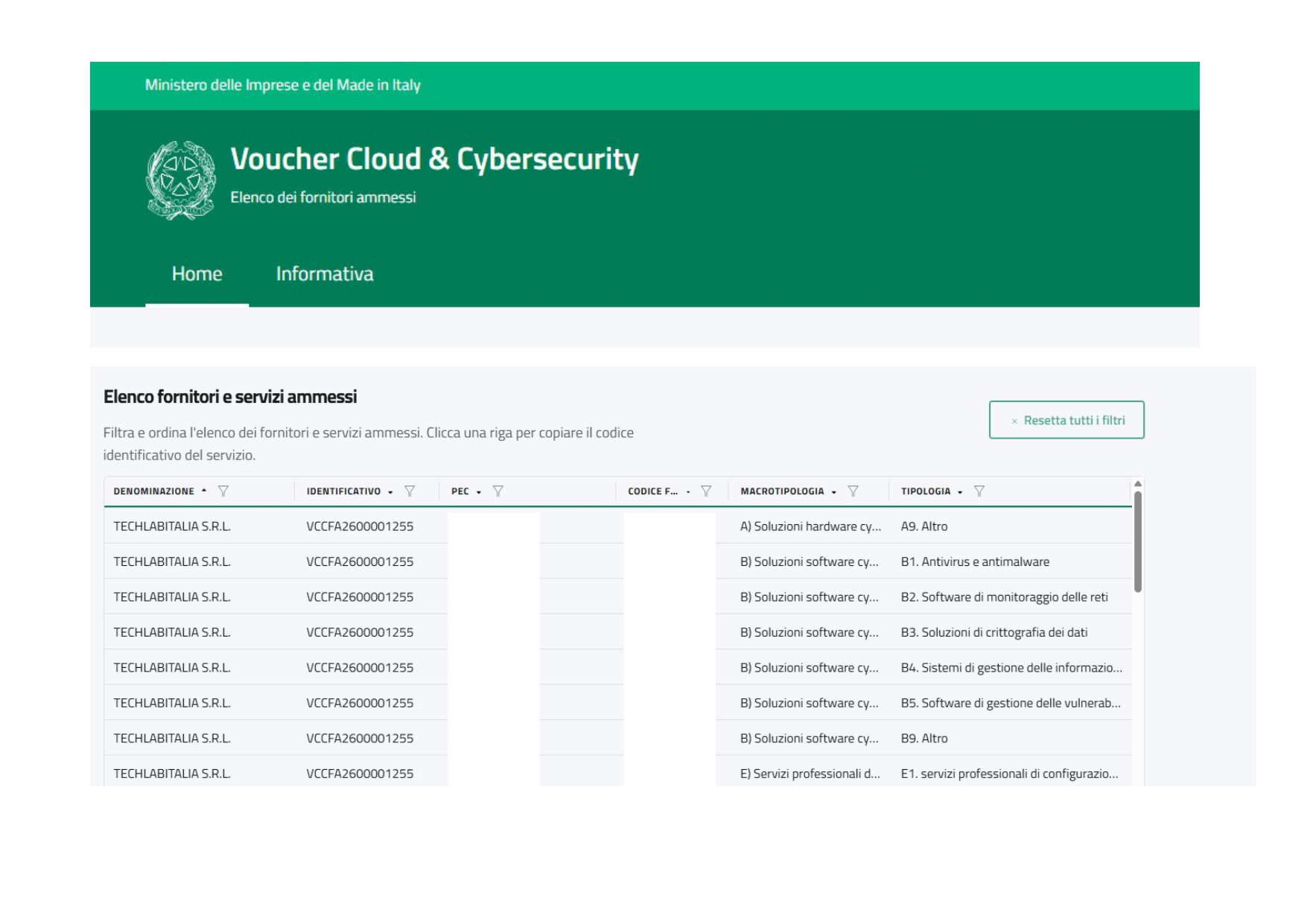Open filter icon for Identificativo column
Screen dimensions: 1307x924
click(x=410, y=491)
